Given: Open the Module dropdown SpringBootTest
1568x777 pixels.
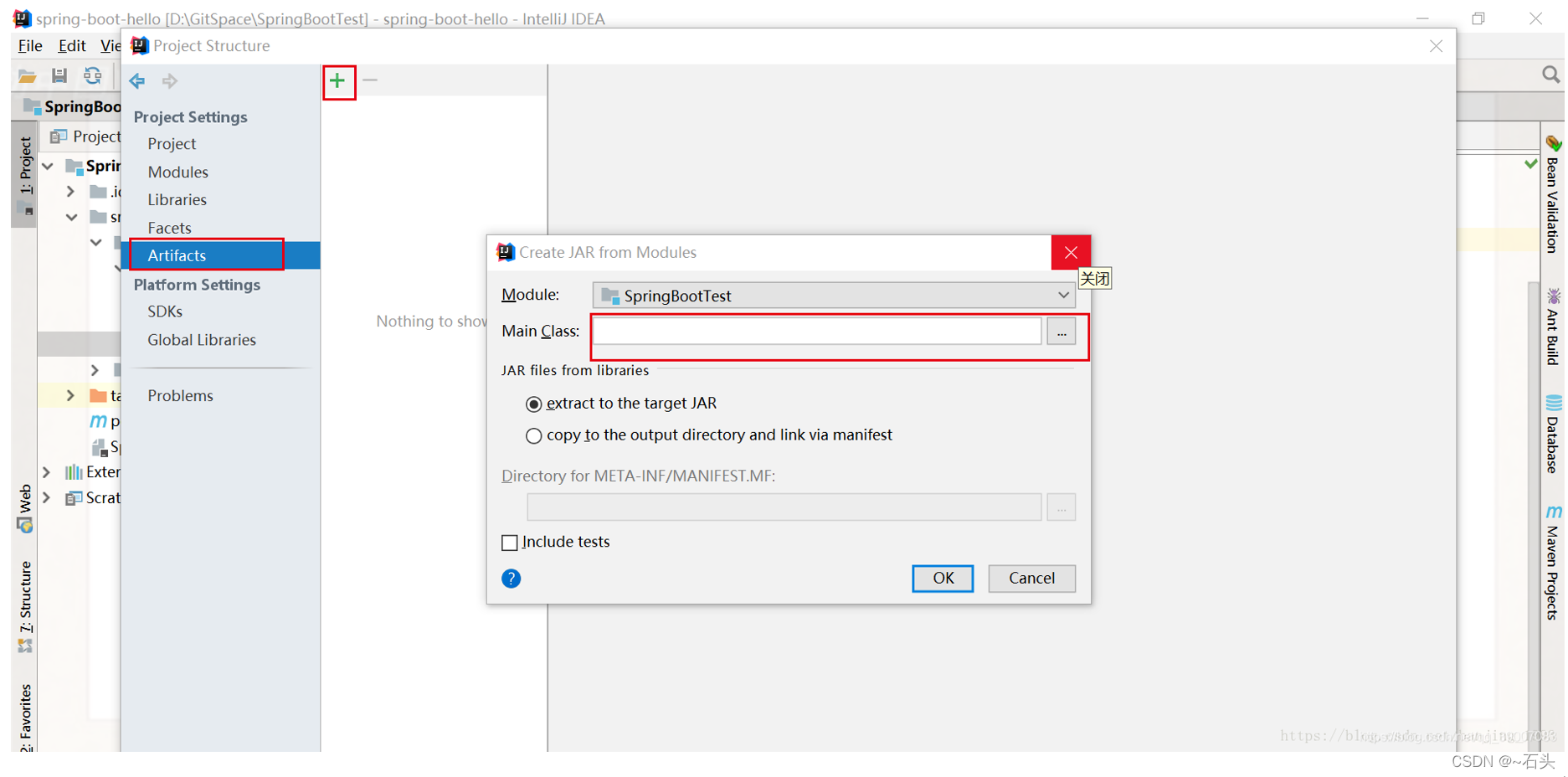Looking at the screenshot, I should coord(834,296).
